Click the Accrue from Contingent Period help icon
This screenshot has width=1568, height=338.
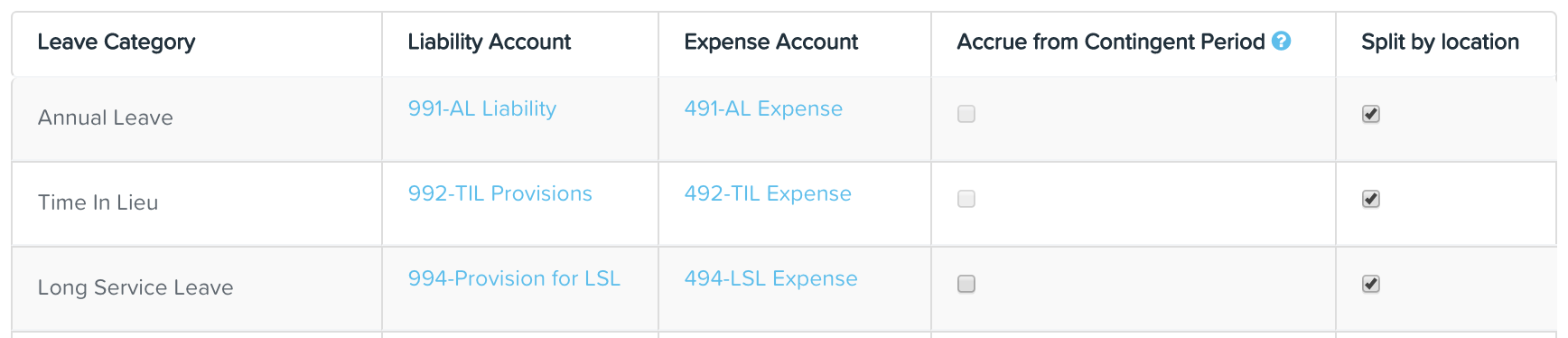(x=1281, y=41)
